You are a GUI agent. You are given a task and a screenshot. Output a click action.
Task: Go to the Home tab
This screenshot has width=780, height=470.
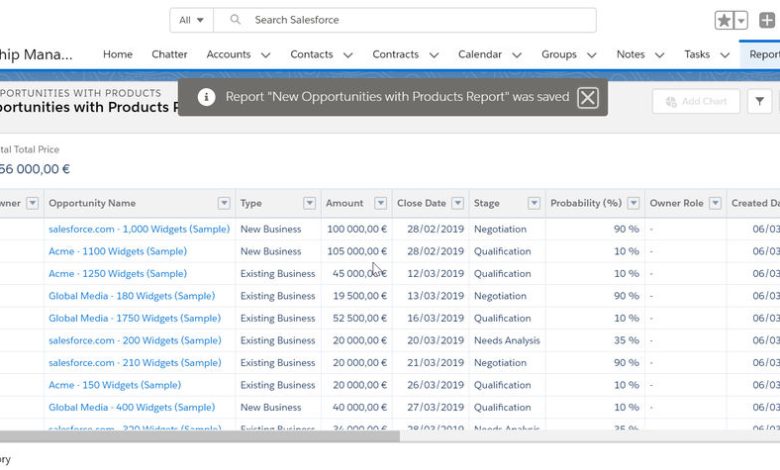pyautogui.click(x=118, y=54)
